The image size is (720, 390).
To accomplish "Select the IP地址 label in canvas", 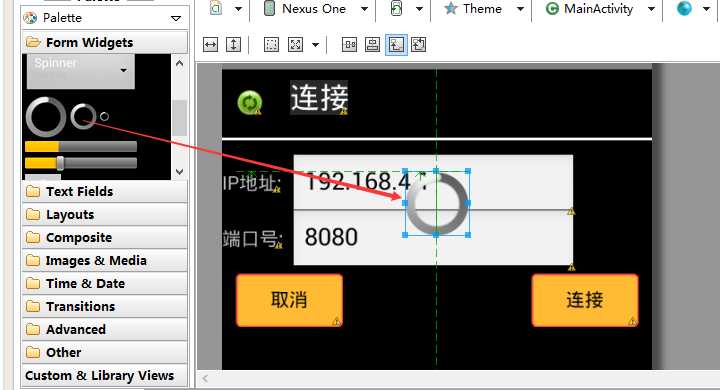I will (x=252, y=182).
